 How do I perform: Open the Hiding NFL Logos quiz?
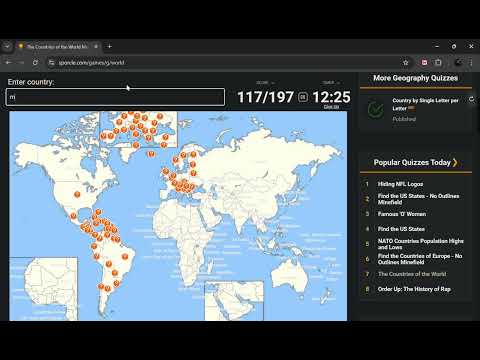click(x=400, y=184)
